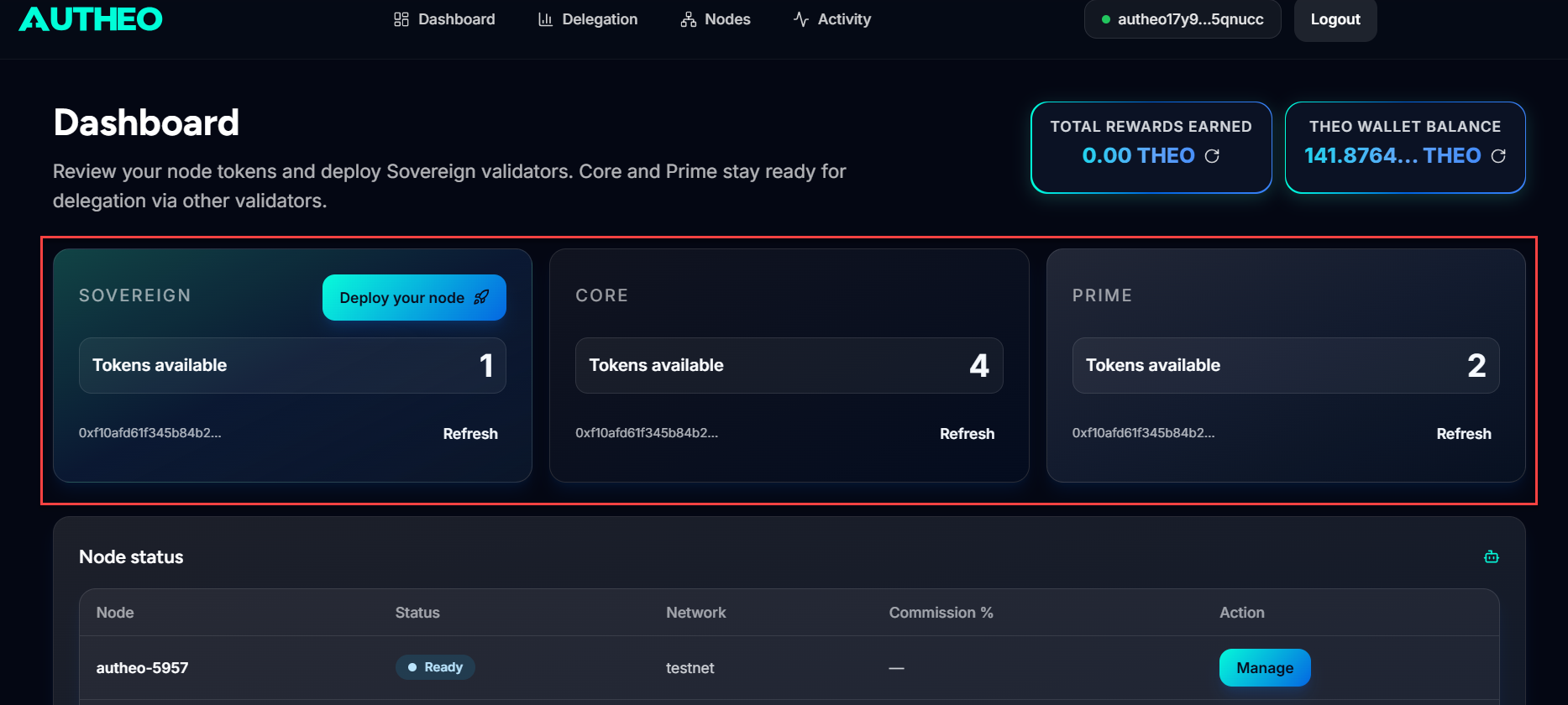1568x705 pixels.
Task: Click the robot icon in Node status panel
Action: pos(1492,556)
